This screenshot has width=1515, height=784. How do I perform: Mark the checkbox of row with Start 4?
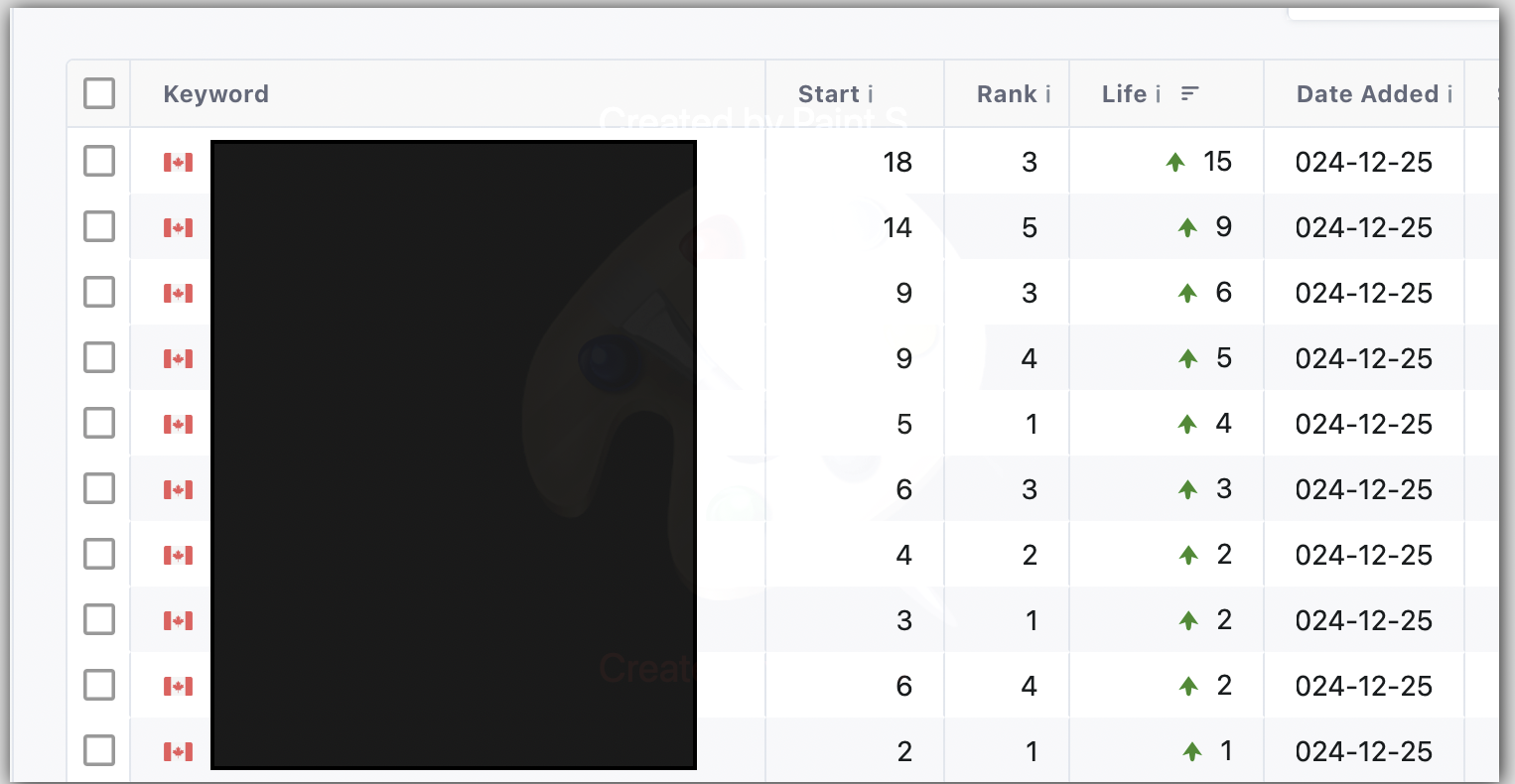[99, 554]
